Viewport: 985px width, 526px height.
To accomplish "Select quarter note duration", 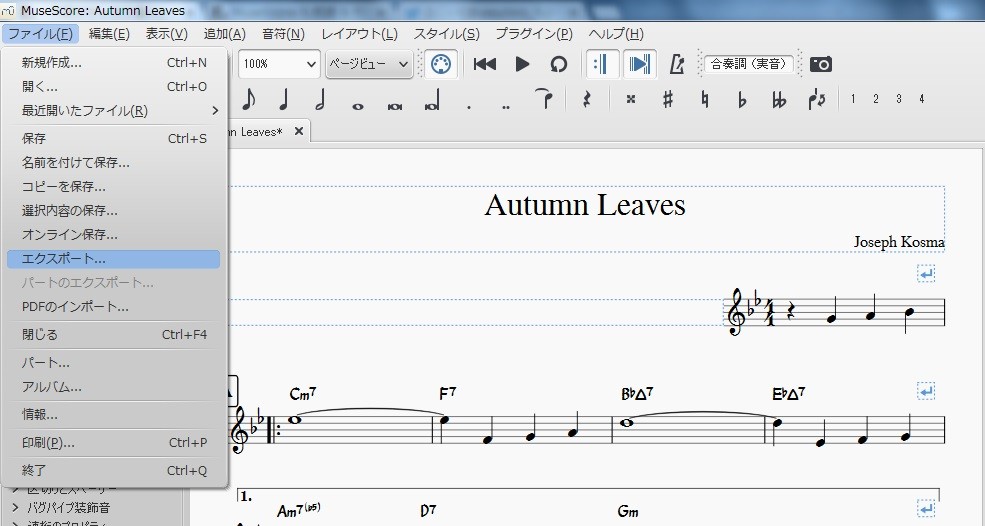I will click(283, 99).
